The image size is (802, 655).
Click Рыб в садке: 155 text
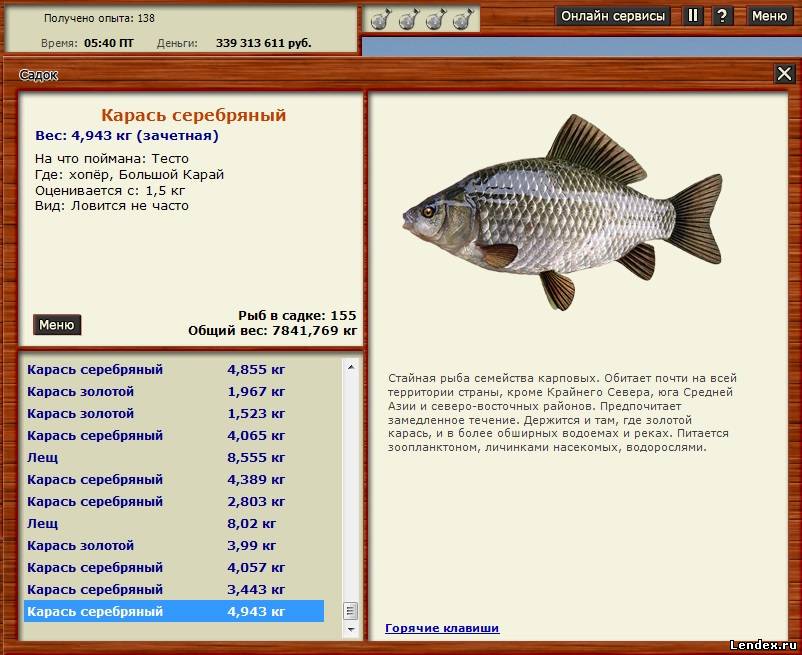297,315
